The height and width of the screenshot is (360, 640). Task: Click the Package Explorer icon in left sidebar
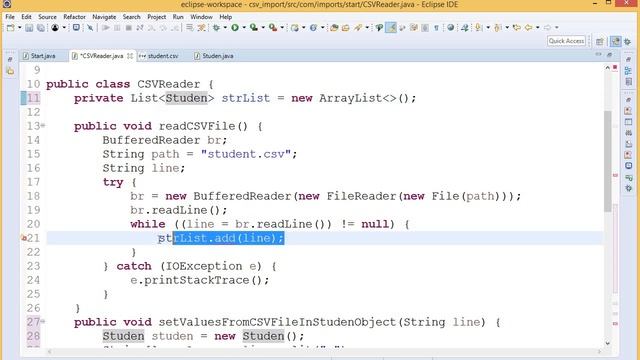pos(10,72)
